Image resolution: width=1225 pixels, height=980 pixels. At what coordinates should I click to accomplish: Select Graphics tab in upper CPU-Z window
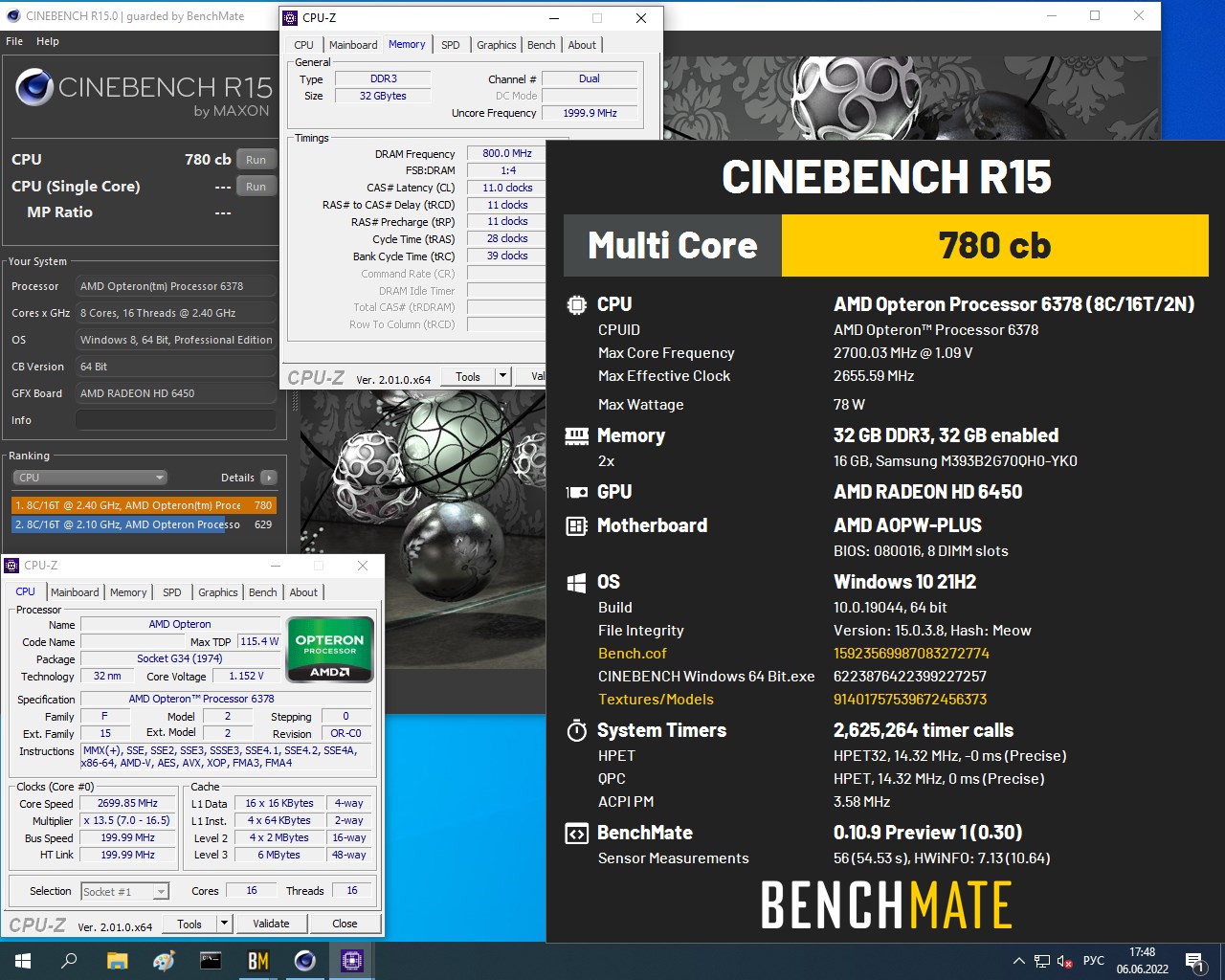(497, 45)
